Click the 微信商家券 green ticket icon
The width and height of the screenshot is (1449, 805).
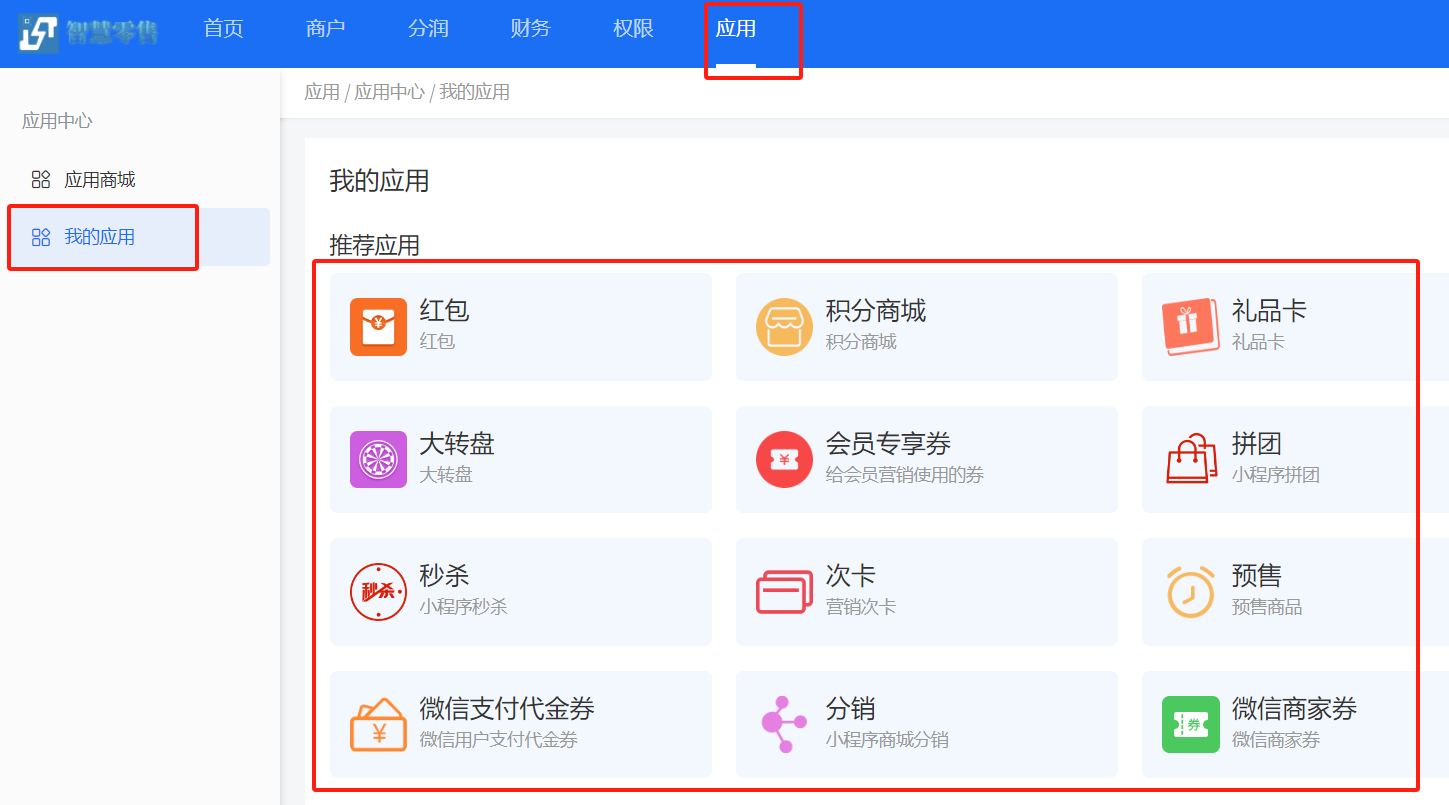1191,725
